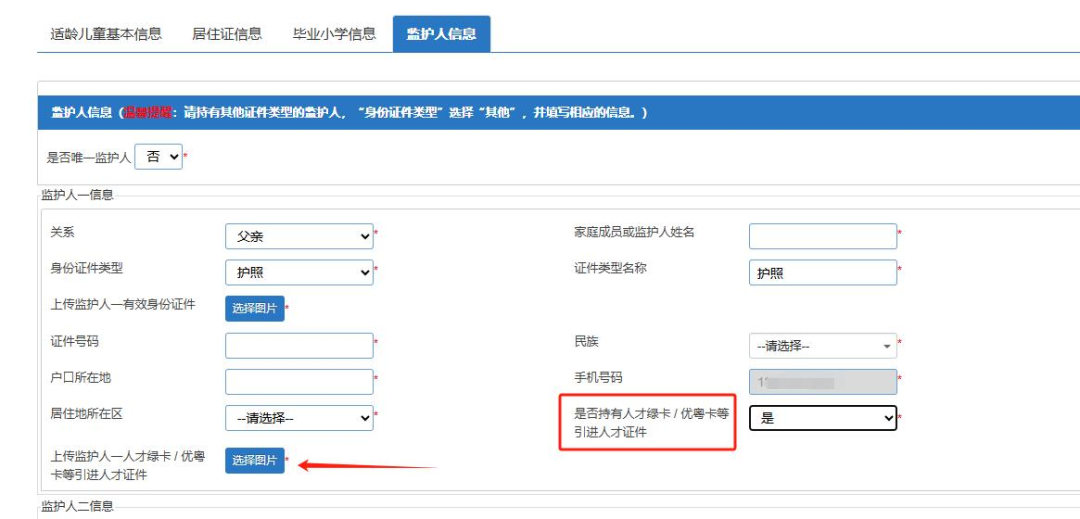Image resolution: width=1080 pixels, height=519 pixels.
Task: Switch to the 适龄儿童基本信息 tab
Action: (x=106, y=34)
